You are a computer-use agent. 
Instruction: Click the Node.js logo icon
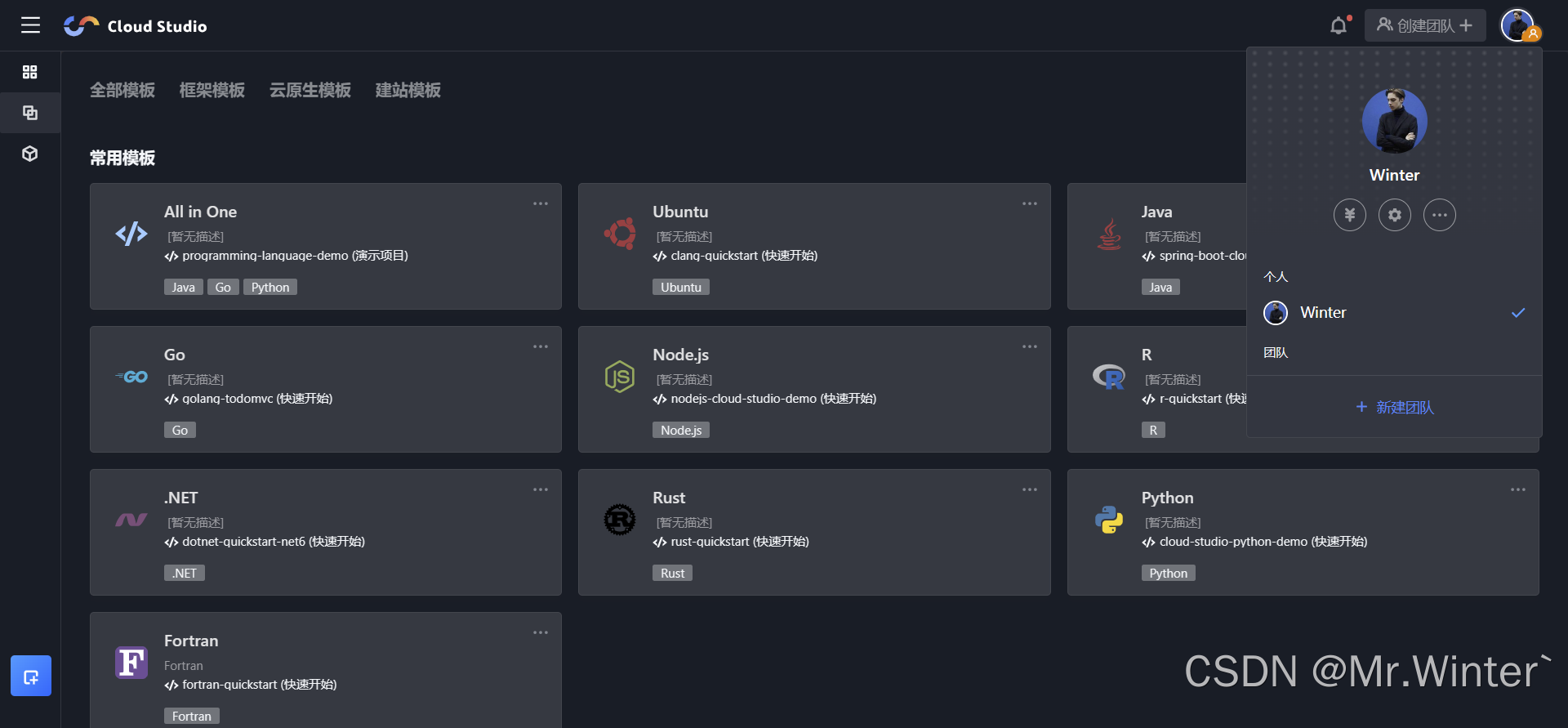point(620,377)
